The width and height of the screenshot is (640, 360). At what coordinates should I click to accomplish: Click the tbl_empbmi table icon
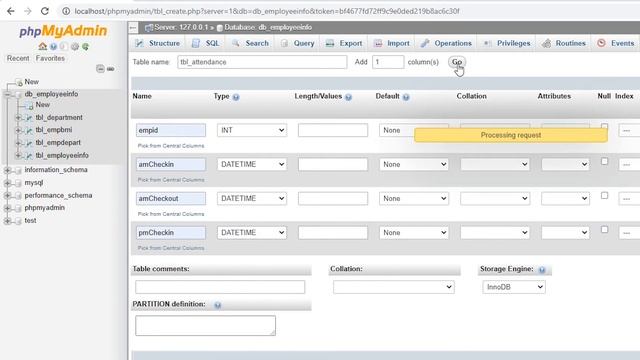point(29,130)
